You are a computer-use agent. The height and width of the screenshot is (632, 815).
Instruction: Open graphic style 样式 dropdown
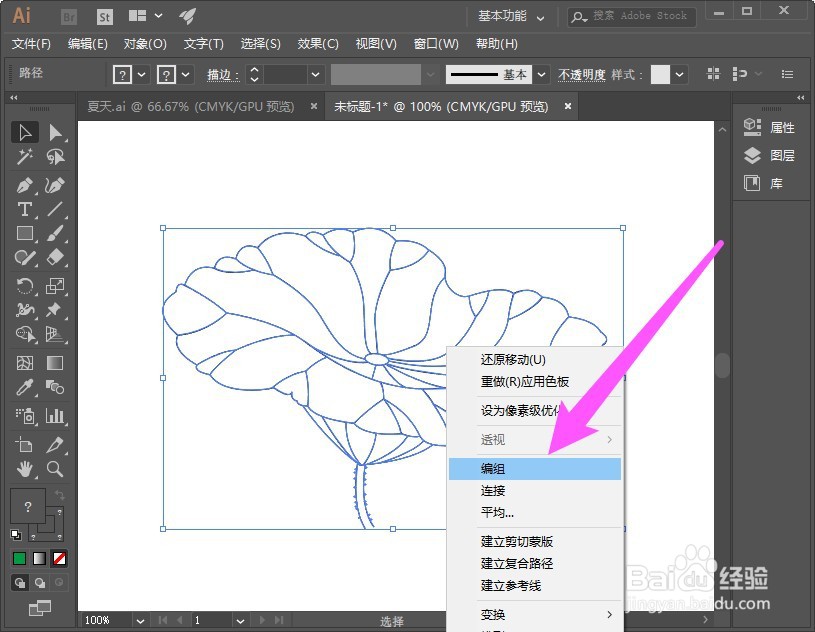click(x=679, y=75)
